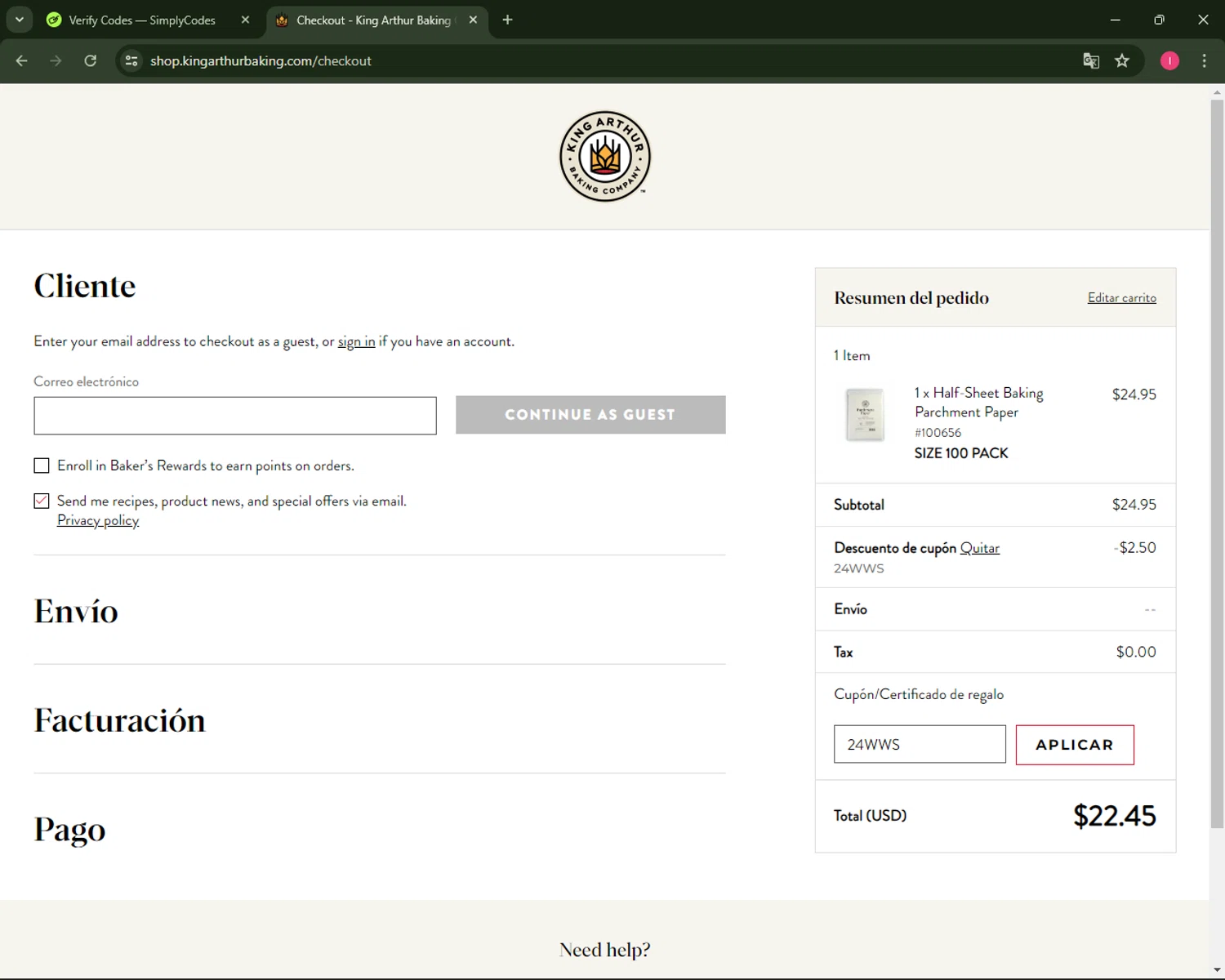1225x980 pixels.
Task: Click the SIZE 100 PACK text
Action: point(961,453)
